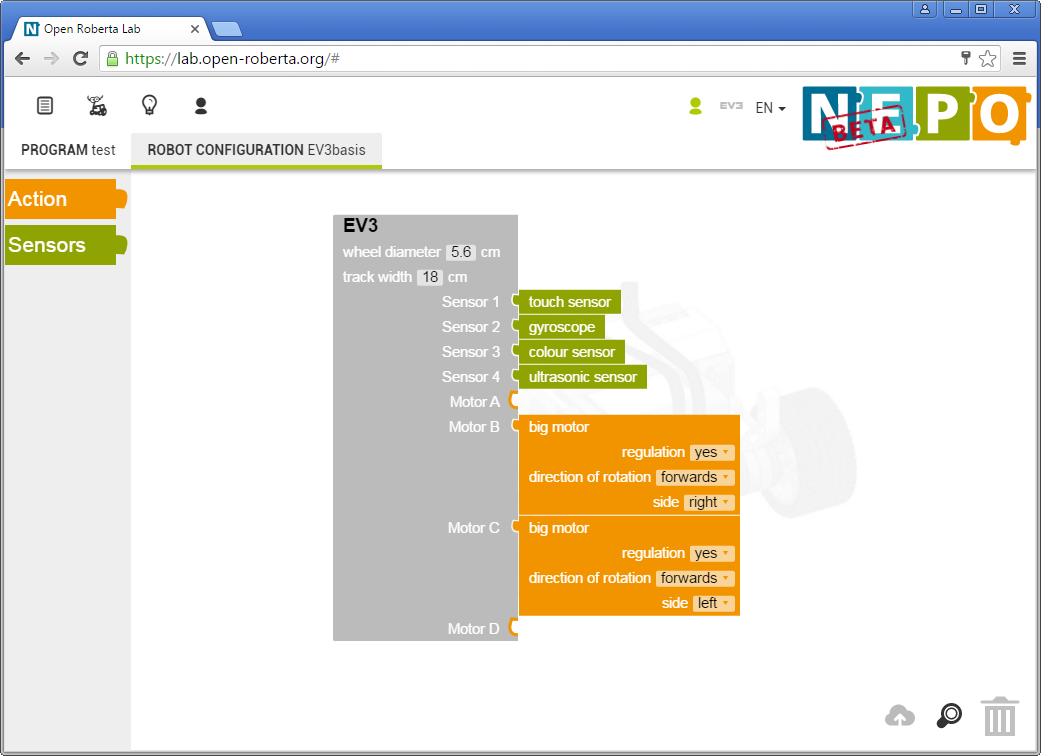This screenshot has width=1041, height=756.
Task: Select the ultrasonic sensor block
Action: click(x=582, y=377)
